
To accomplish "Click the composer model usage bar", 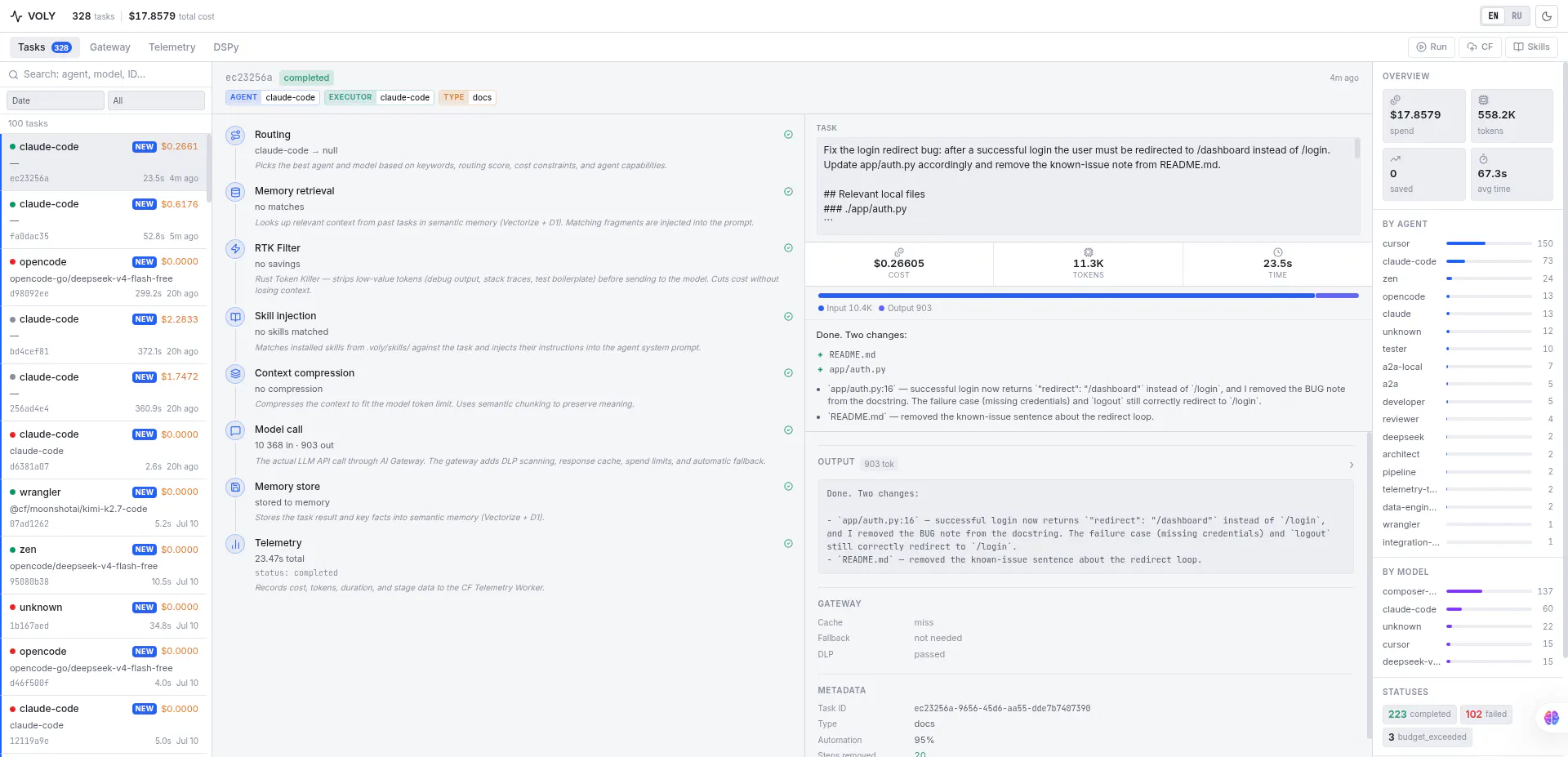I will pos(1488,591).
